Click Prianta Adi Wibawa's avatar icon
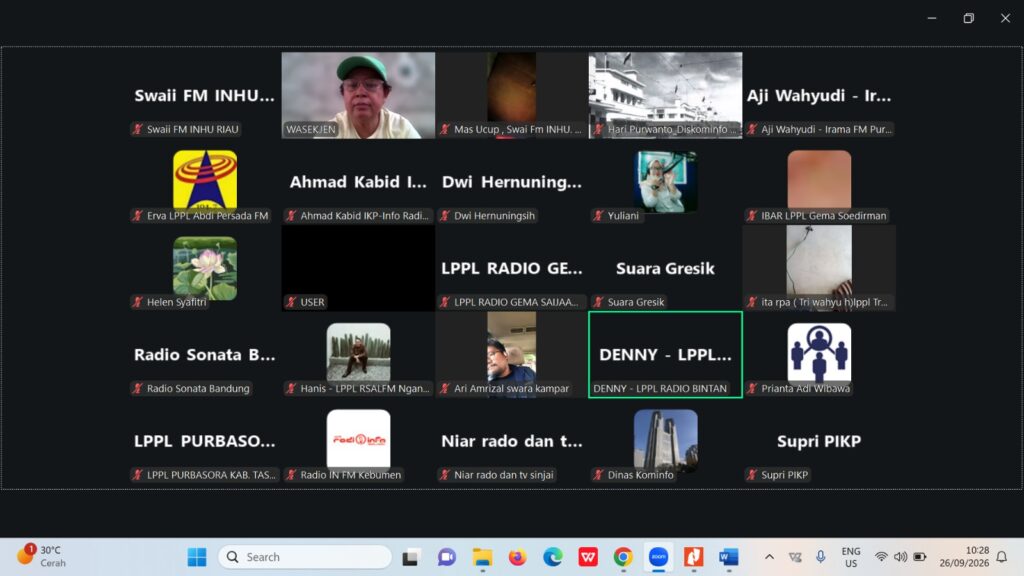The height and width of the screenshot is (576, 1024). [819, 353]
